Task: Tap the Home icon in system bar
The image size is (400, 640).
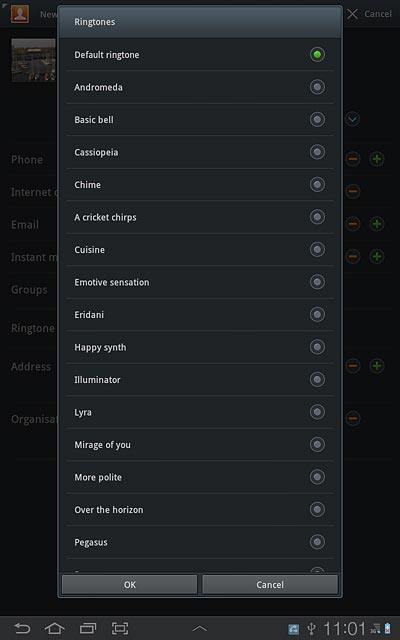Action: pyautogui.click(x=55, y=628)
